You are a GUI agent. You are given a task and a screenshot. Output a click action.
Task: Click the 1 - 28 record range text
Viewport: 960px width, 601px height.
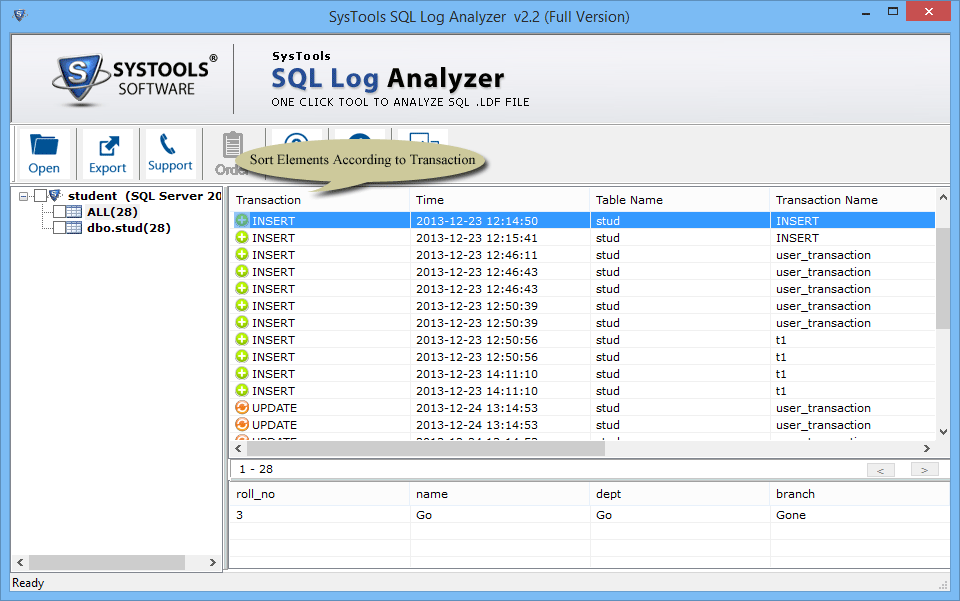(256, 469)
